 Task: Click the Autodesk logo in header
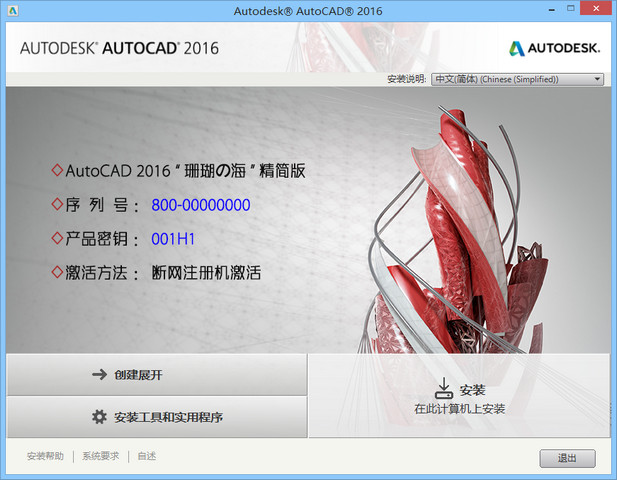[x=555, y=48]
